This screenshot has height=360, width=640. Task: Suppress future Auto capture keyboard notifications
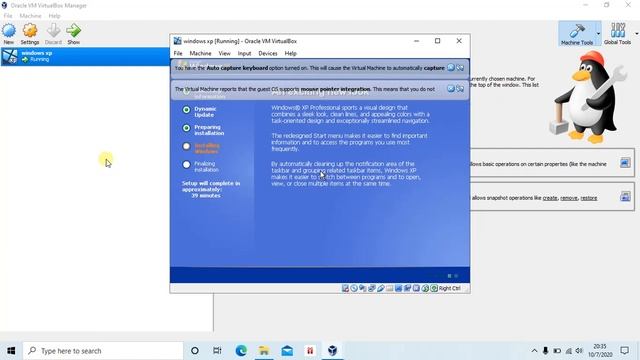coord(460,68)
